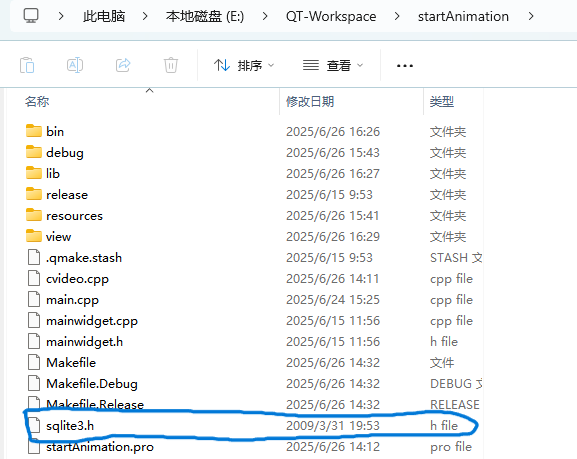Click the cvideo.cpp file icon

(34, 278)
